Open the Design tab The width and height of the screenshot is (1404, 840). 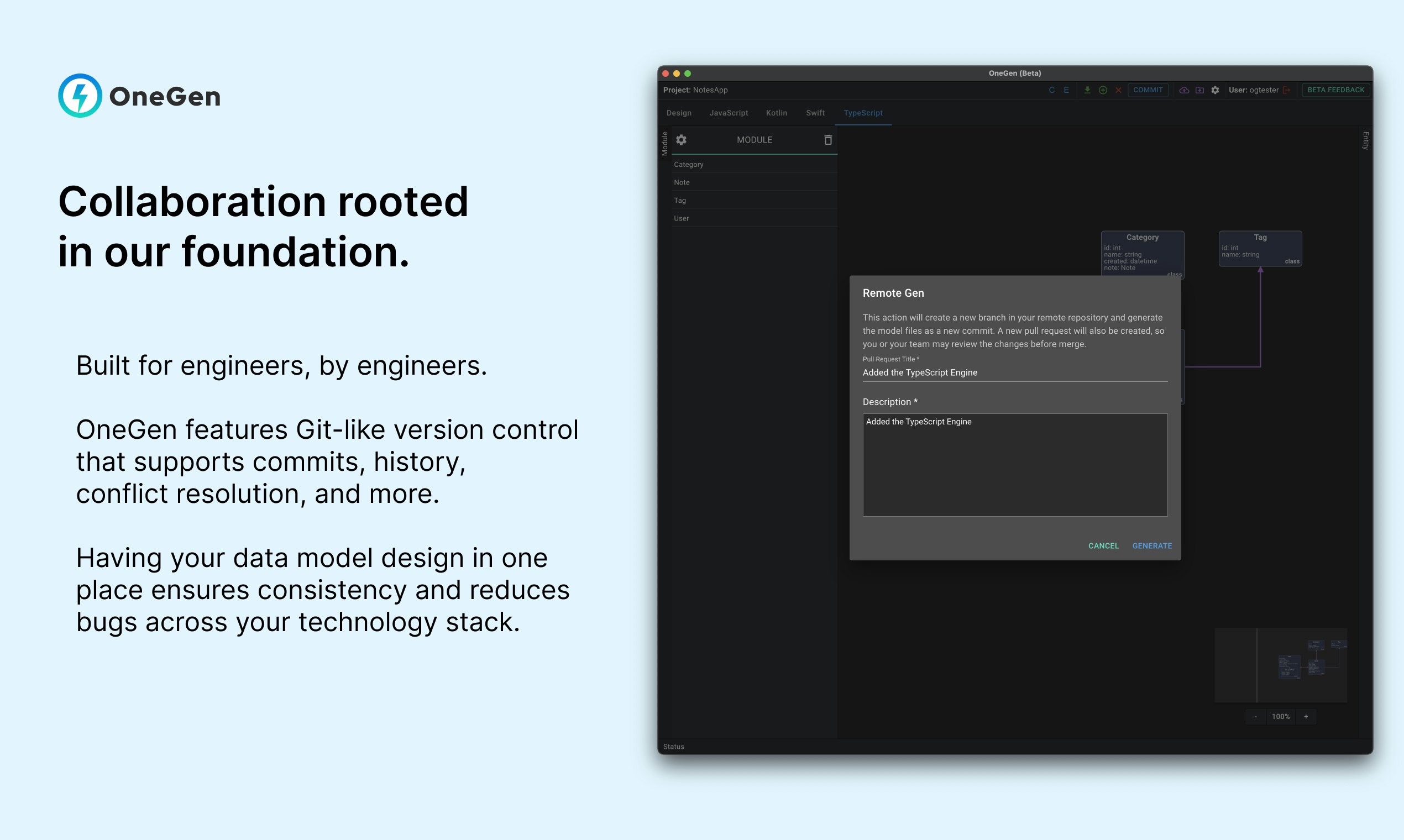(x=679, y=113)
